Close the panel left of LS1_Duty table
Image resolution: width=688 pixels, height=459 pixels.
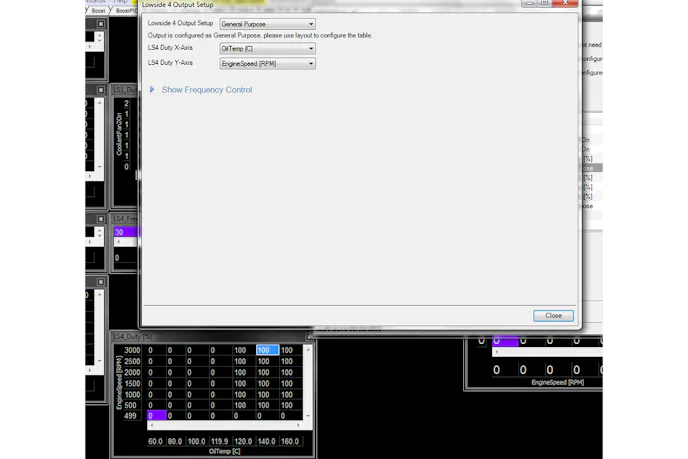[x=101, y=90]
